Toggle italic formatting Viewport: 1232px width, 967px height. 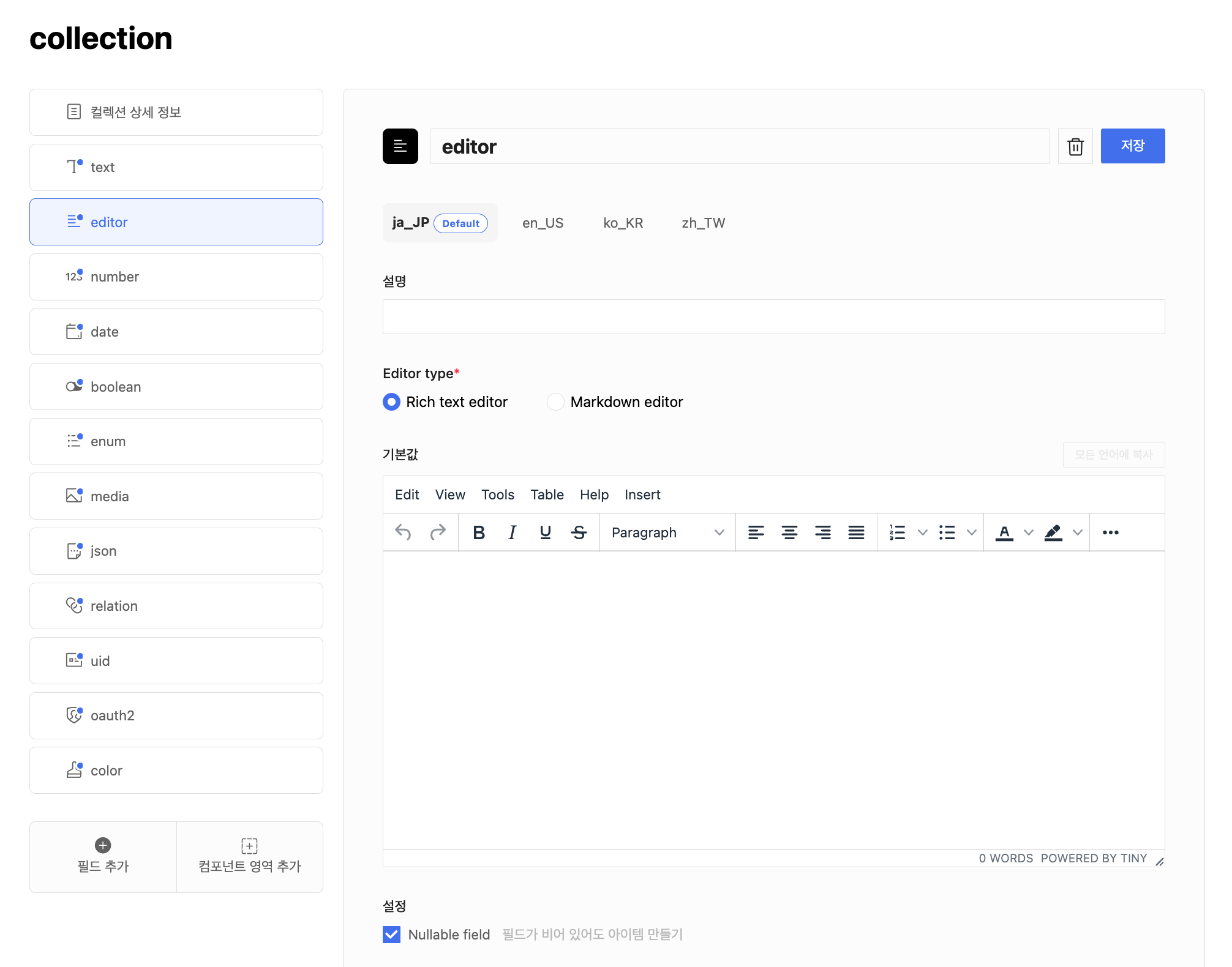(512, 532)
